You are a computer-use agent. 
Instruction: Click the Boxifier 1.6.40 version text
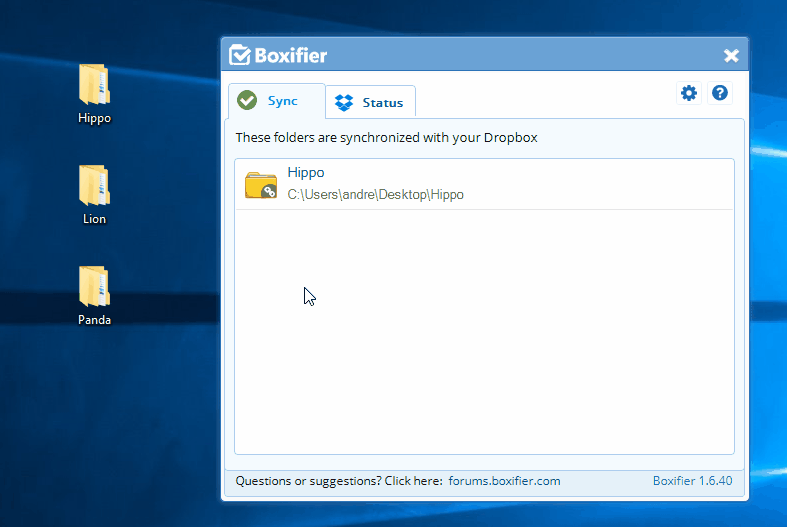692,481
